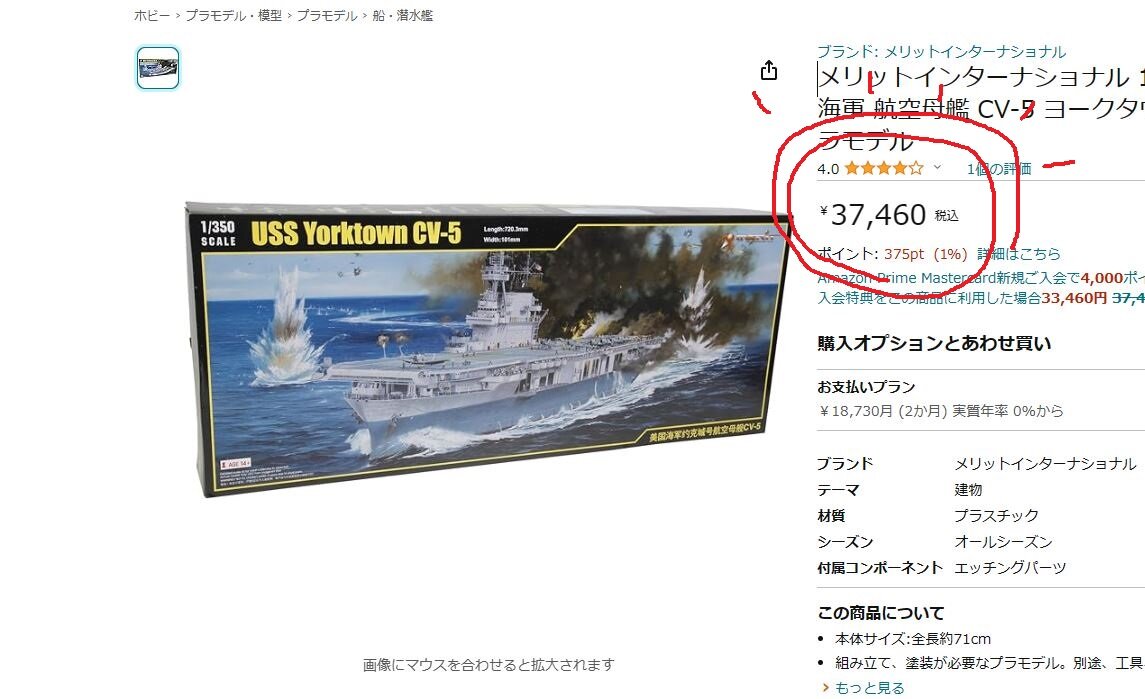Image resolution: width=1145 pixels, height=699 pixels.
Task: Open 詳細はこちら points details link
Action: point(1019,254)
